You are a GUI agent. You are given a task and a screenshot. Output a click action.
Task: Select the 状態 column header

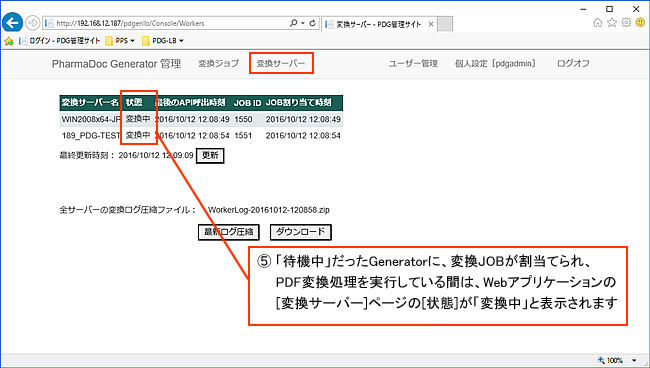click(134, 102)
